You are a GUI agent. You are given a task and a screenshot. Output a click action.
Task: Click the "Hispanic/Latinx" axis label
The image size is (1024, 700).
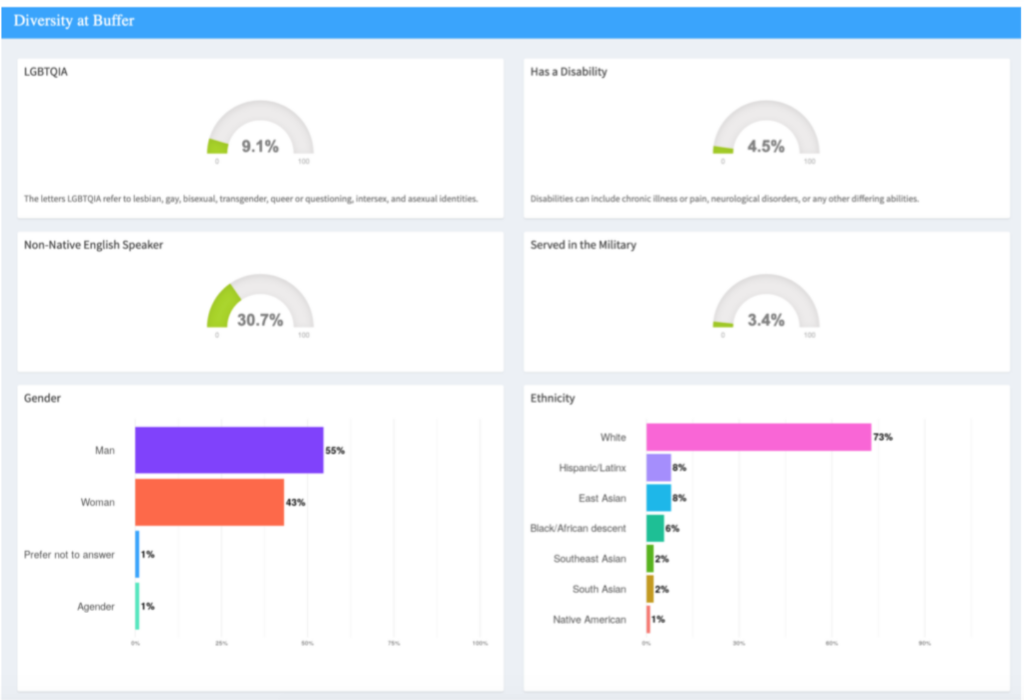click(592, 468)
